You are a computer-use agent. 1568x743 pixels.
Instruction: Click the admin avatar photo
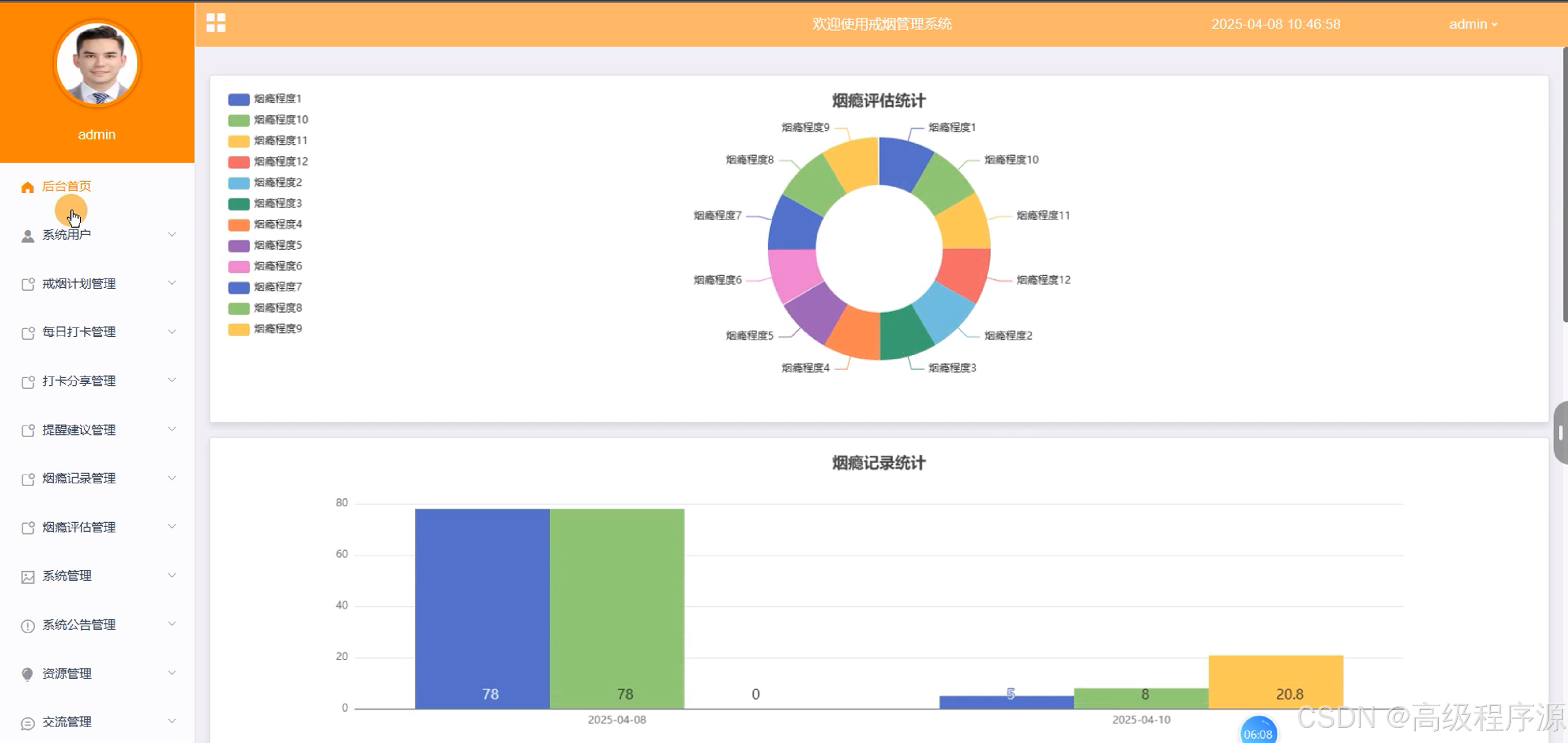coord(98,64)
